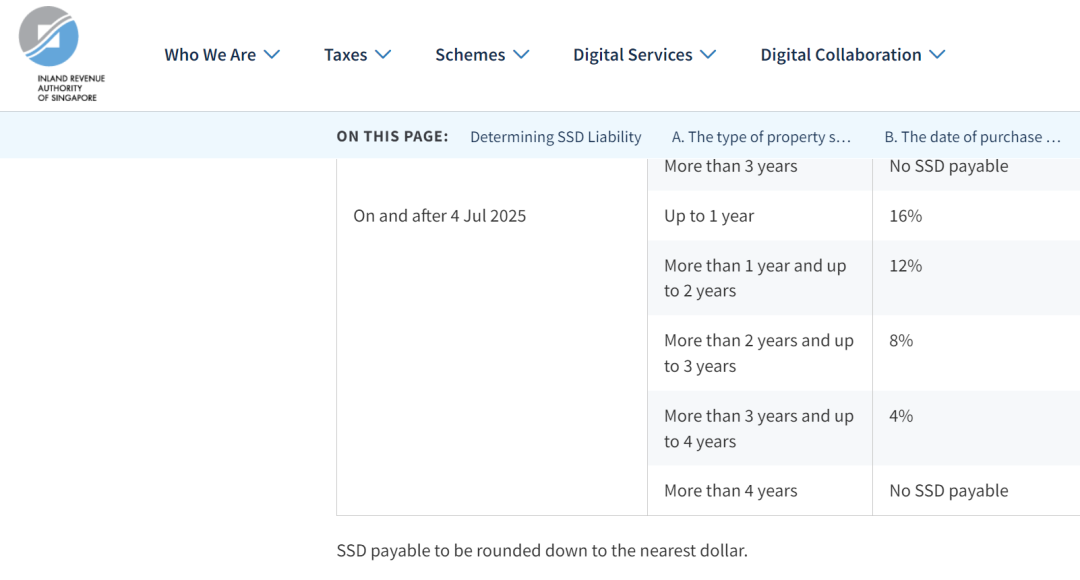Expand the Digital Collaboration chevron
This screenshot has height=580, width=1080.
[x=937, y=54]
